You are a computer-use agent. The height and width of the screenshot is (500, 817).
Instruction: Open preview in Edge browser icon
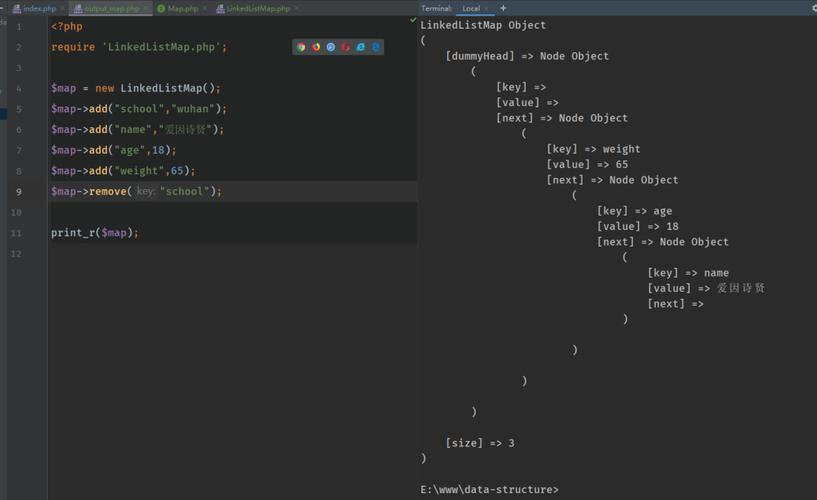(376, 47)
